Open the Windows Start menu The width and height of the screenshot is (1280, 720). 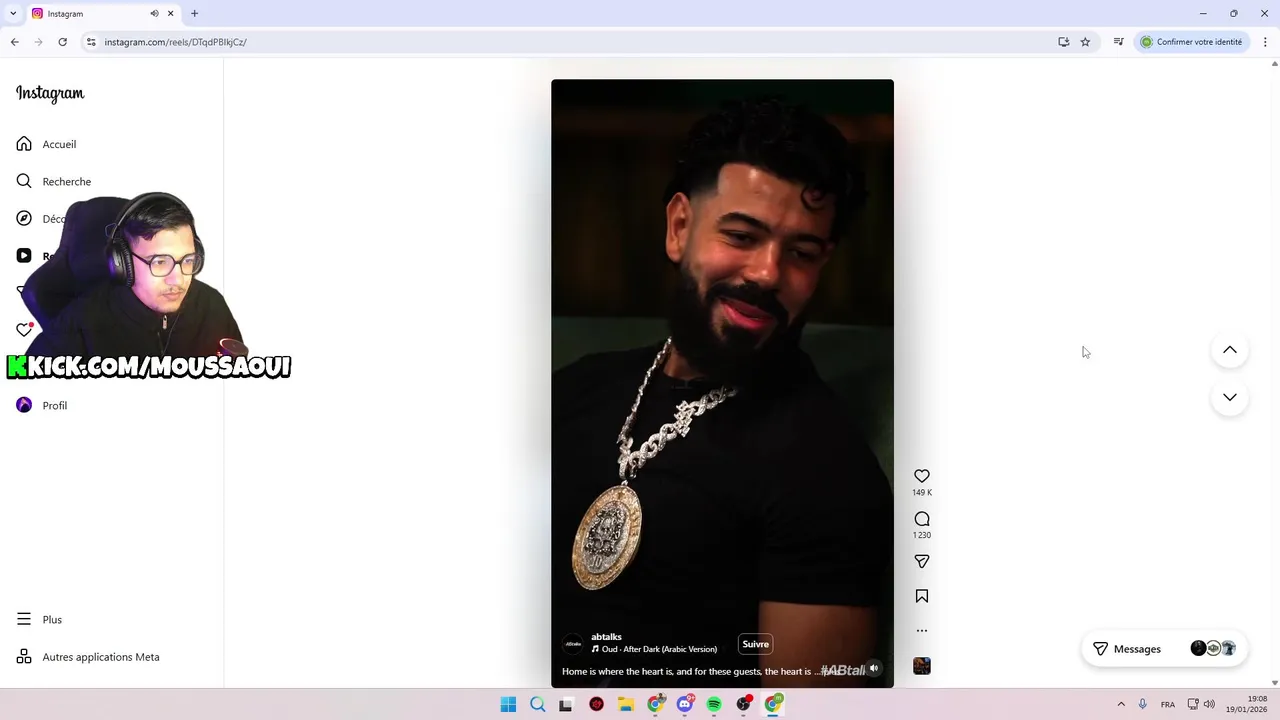[x=508, y=704]
